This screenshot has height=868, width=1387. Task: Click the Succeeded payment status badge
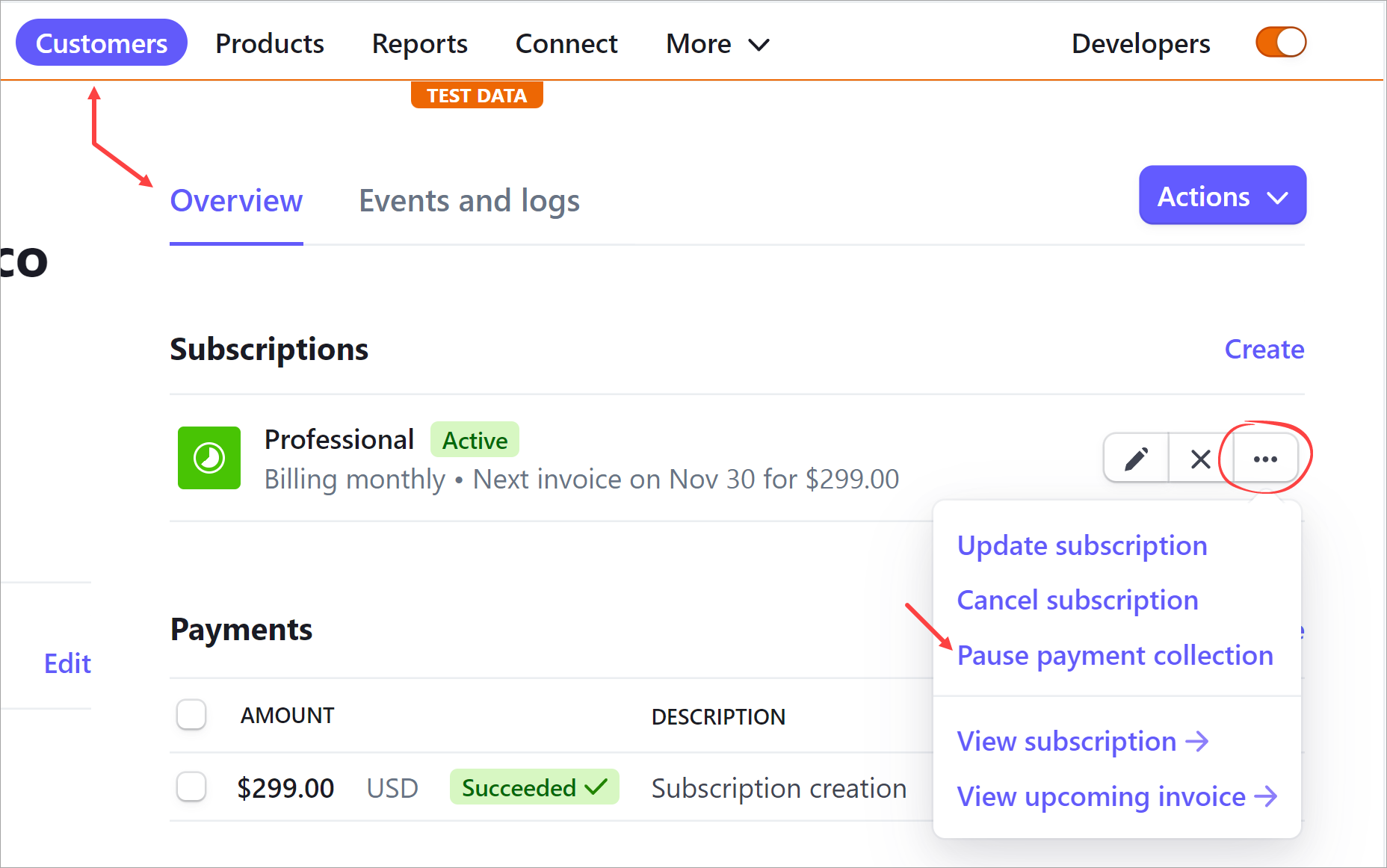point(534,787)
